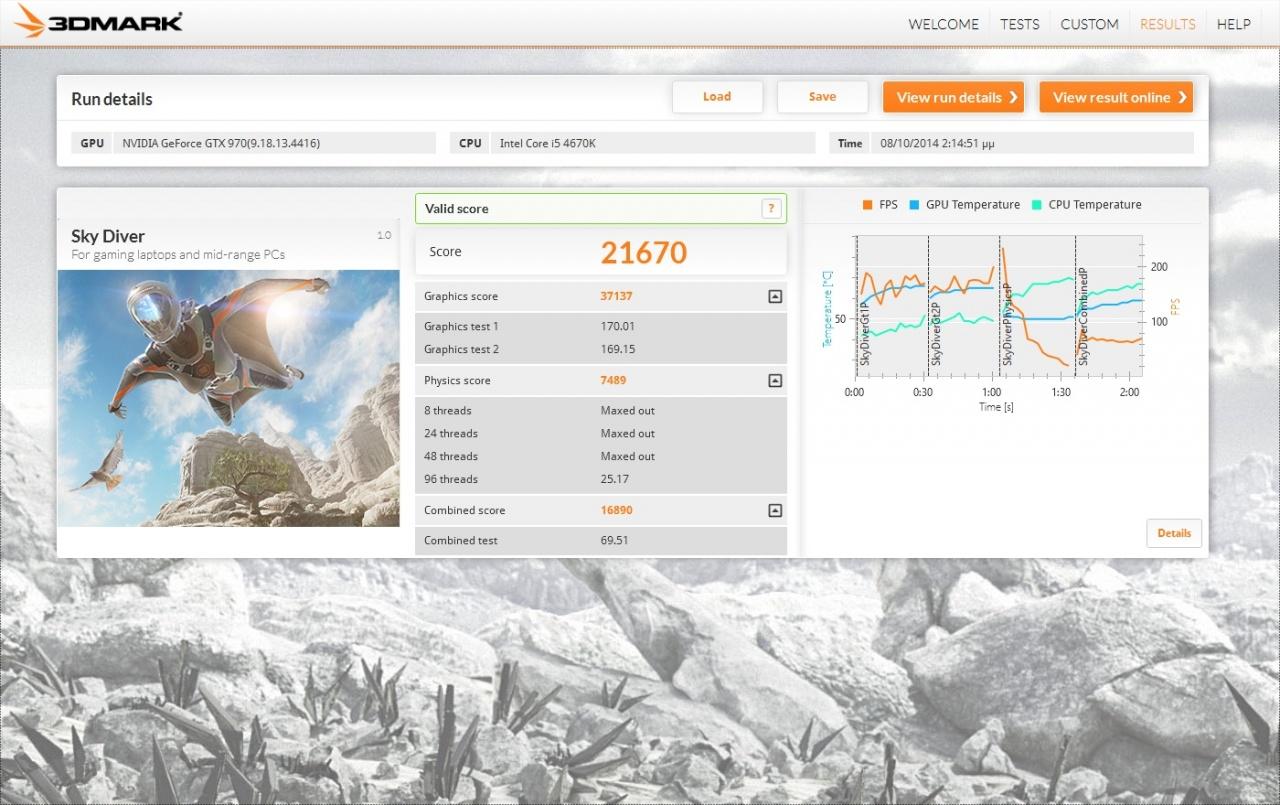Click the GPU name field
The height and width of the screenshot is (805, 1280).
coord(274,143)
